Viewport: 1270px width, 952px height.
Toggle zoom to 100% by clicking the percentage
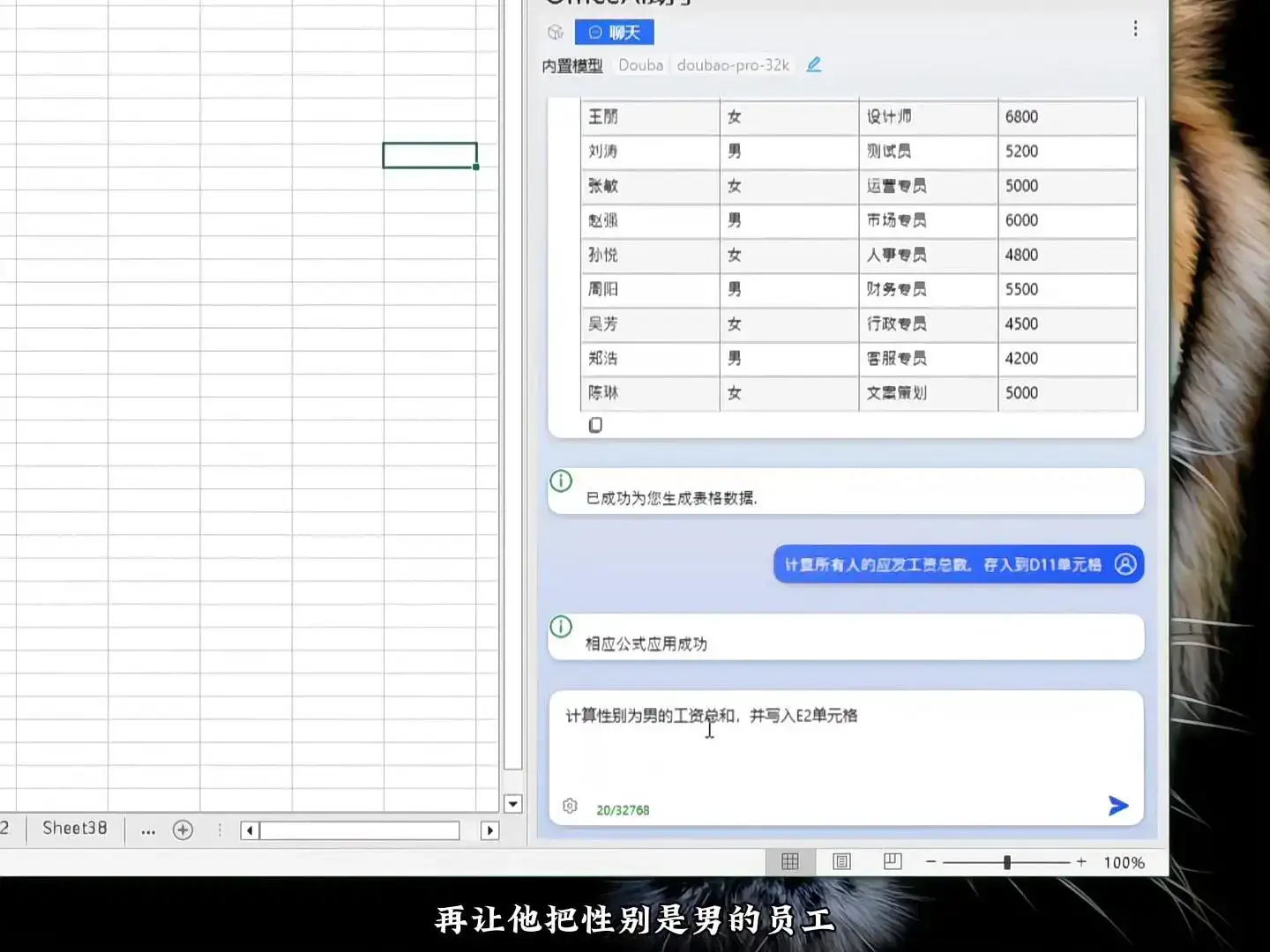pyautogui.click(x=1124, y=862)
